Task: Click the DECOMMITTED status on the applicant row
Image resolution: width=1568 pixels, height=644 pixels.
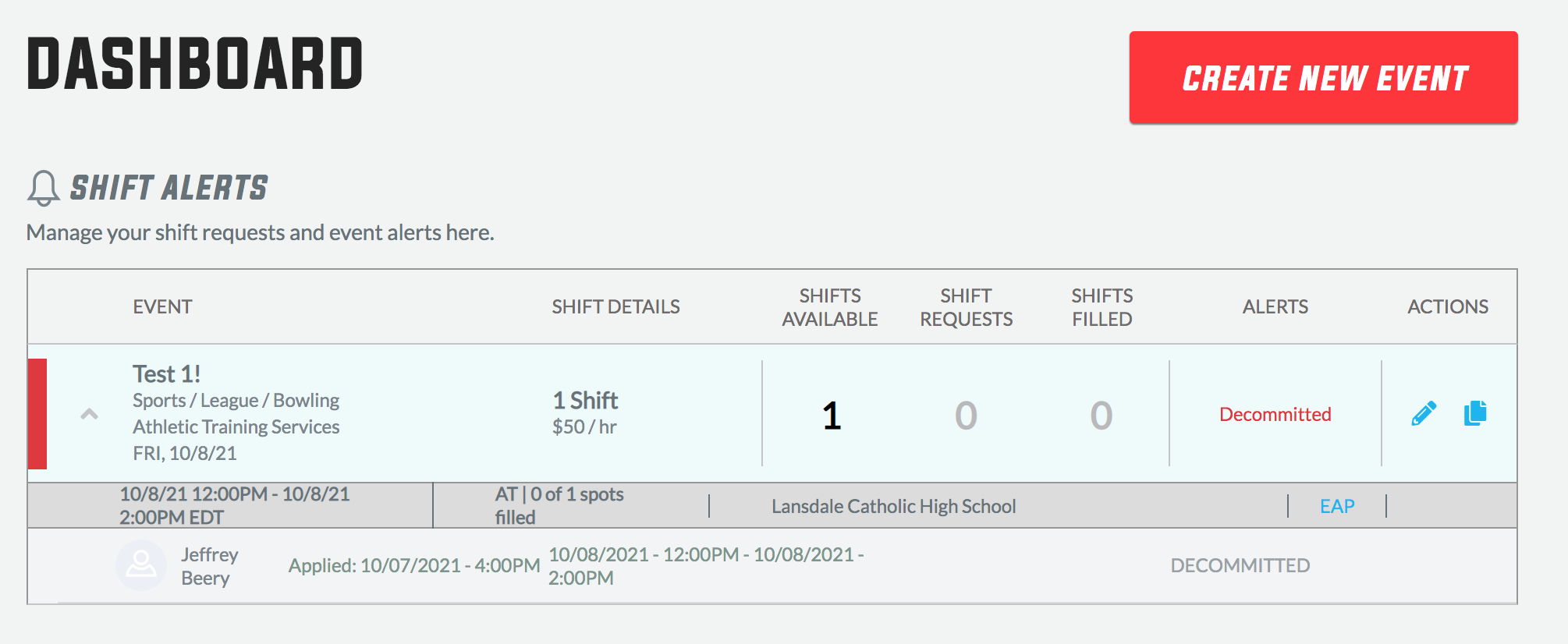Action: [x=1240, y=565]
